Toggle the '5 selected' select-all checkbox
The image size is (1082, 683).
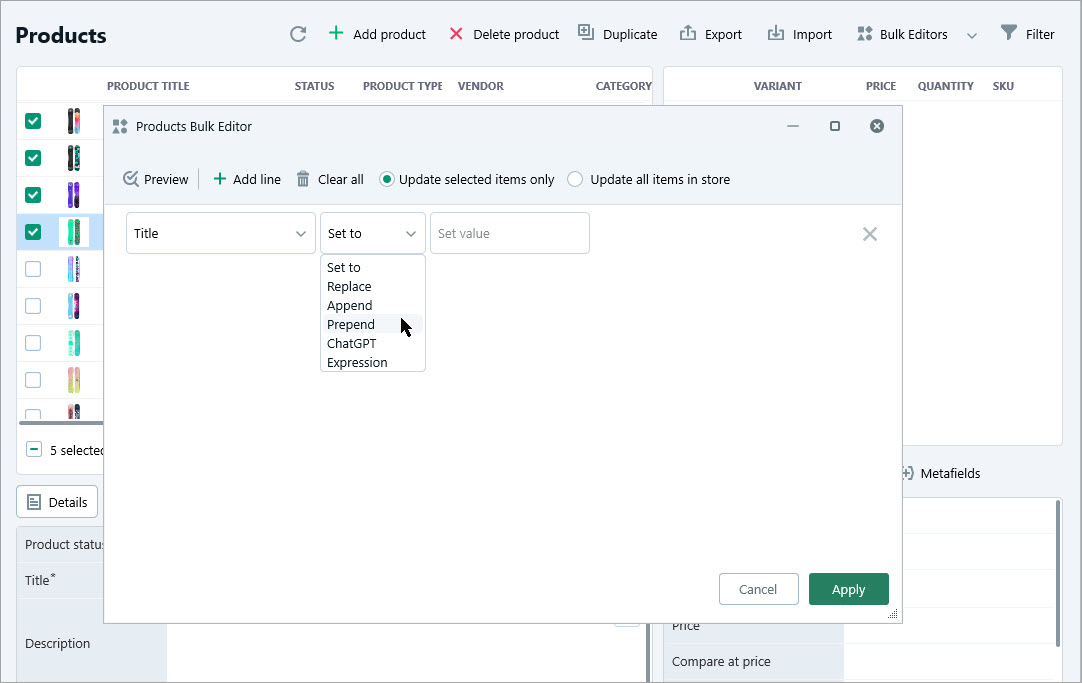click(x=34, y=449)
